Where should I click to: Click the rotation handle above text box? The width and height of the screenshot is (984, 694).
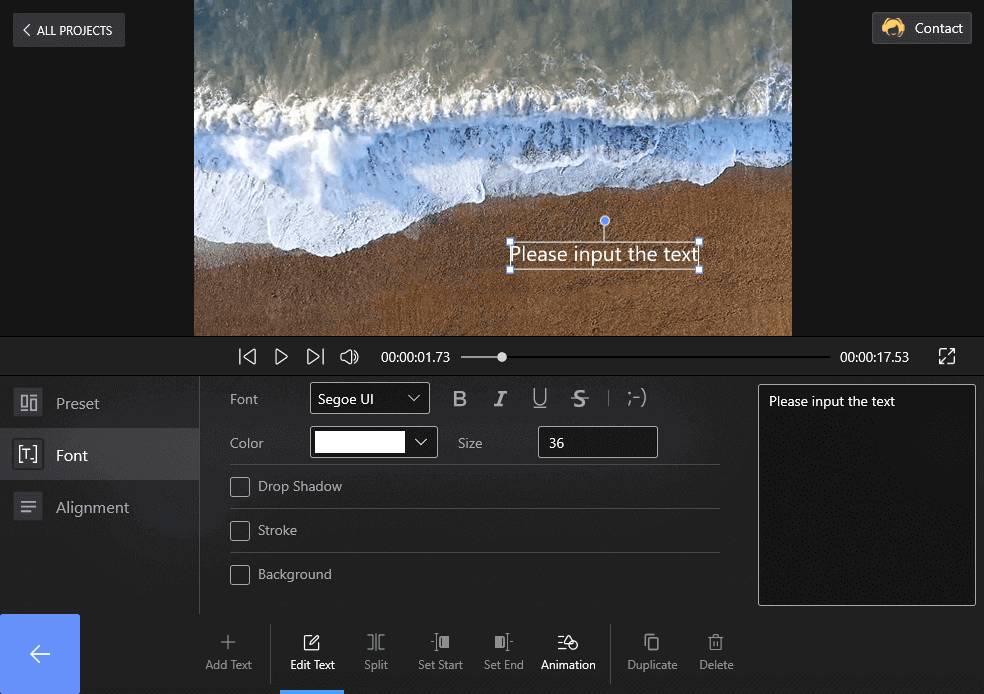click(x=604, y=221)
